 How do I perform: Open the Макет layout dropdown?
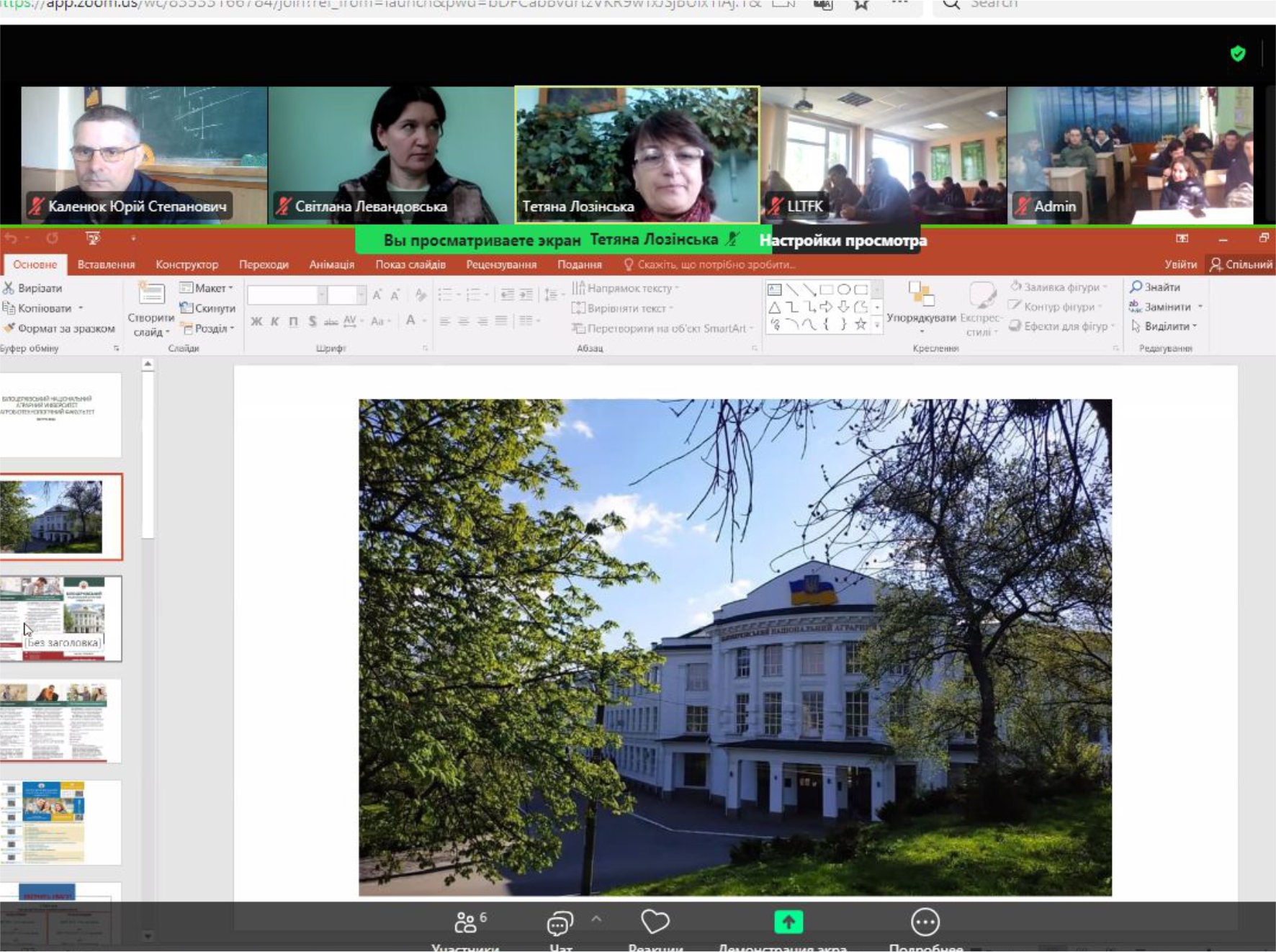point(207,288)
